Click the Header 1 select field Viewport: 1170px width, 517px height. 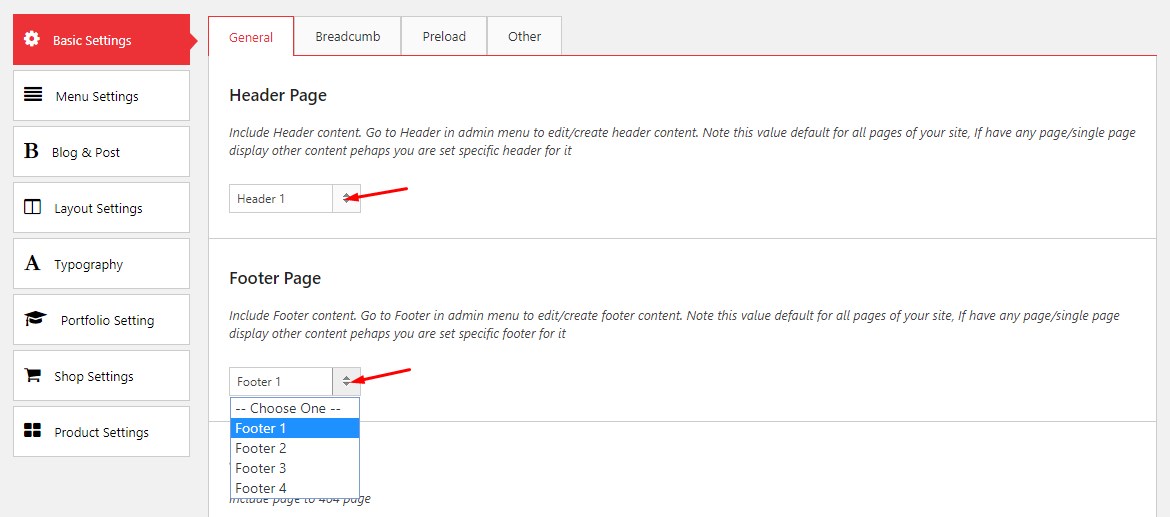281,198
